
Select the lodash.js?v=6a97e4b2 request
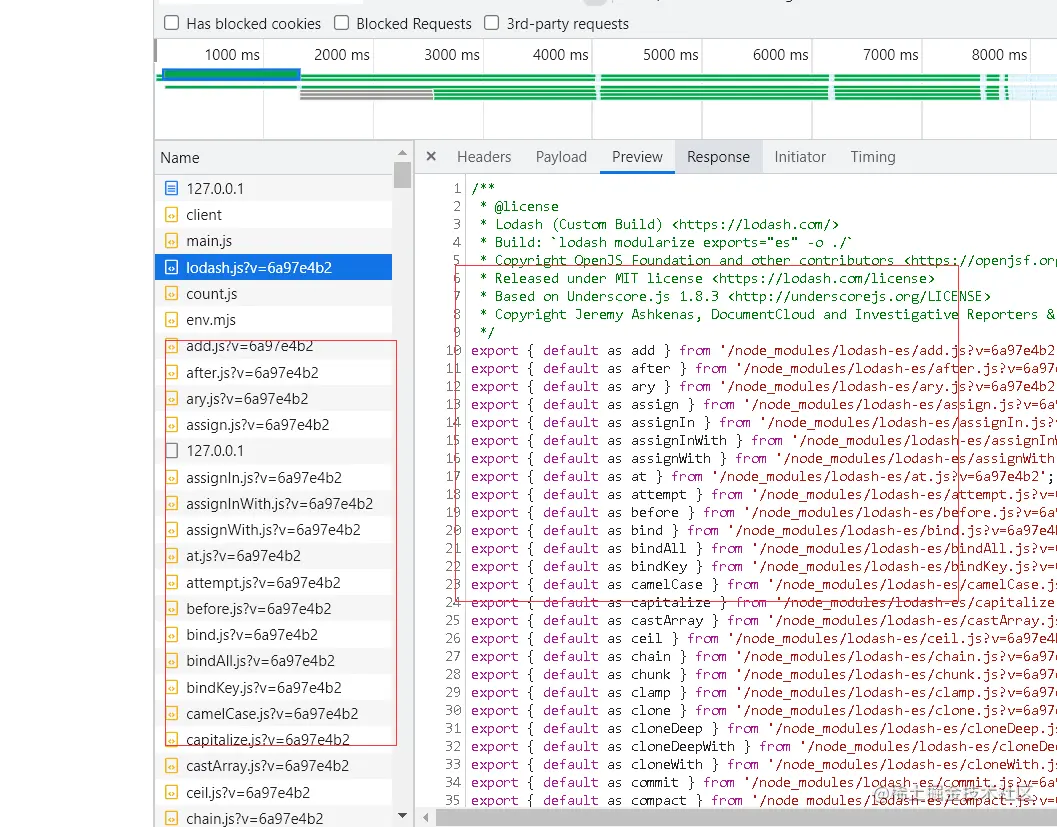pyautogui.click(x=259, y=268)
